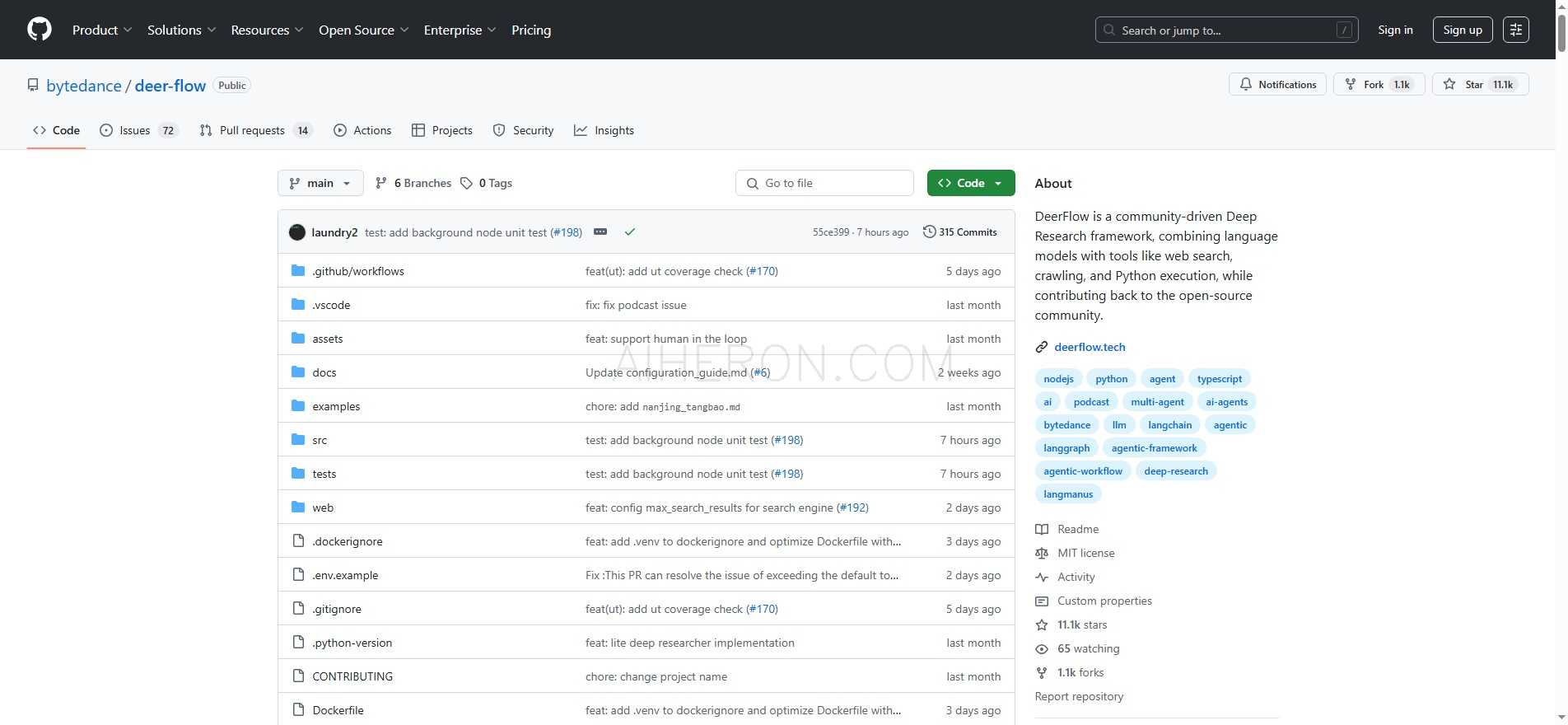Click the Sign in link

click(x=1395, y=30)
